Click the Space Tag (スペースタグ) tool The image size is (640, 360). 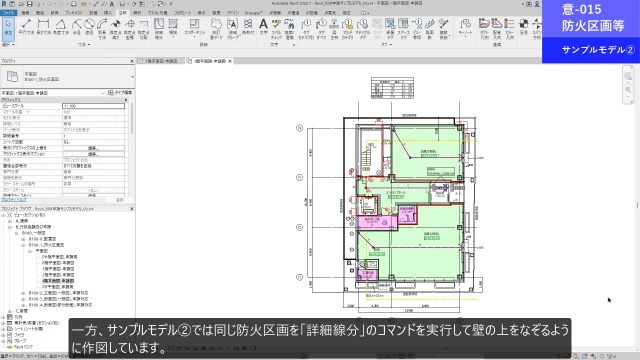pos(403,29)
